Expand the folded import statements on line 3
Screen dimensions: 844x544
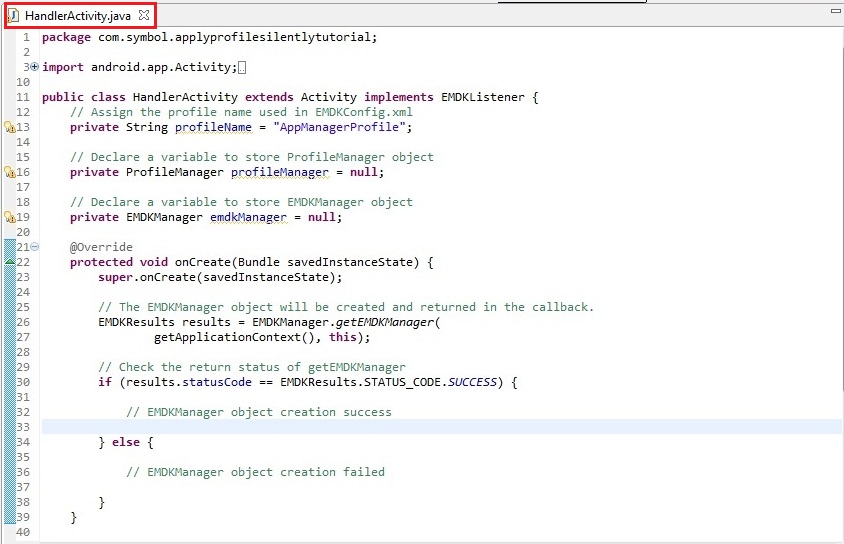35,67
